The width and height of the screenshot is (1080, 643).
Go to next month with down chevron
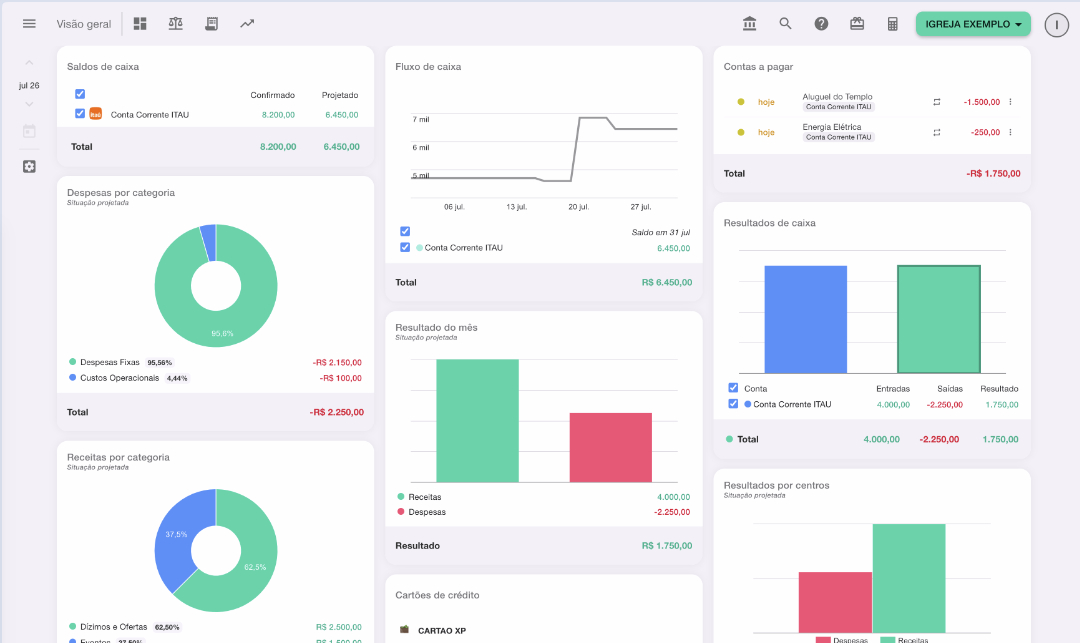pos(29,105)
